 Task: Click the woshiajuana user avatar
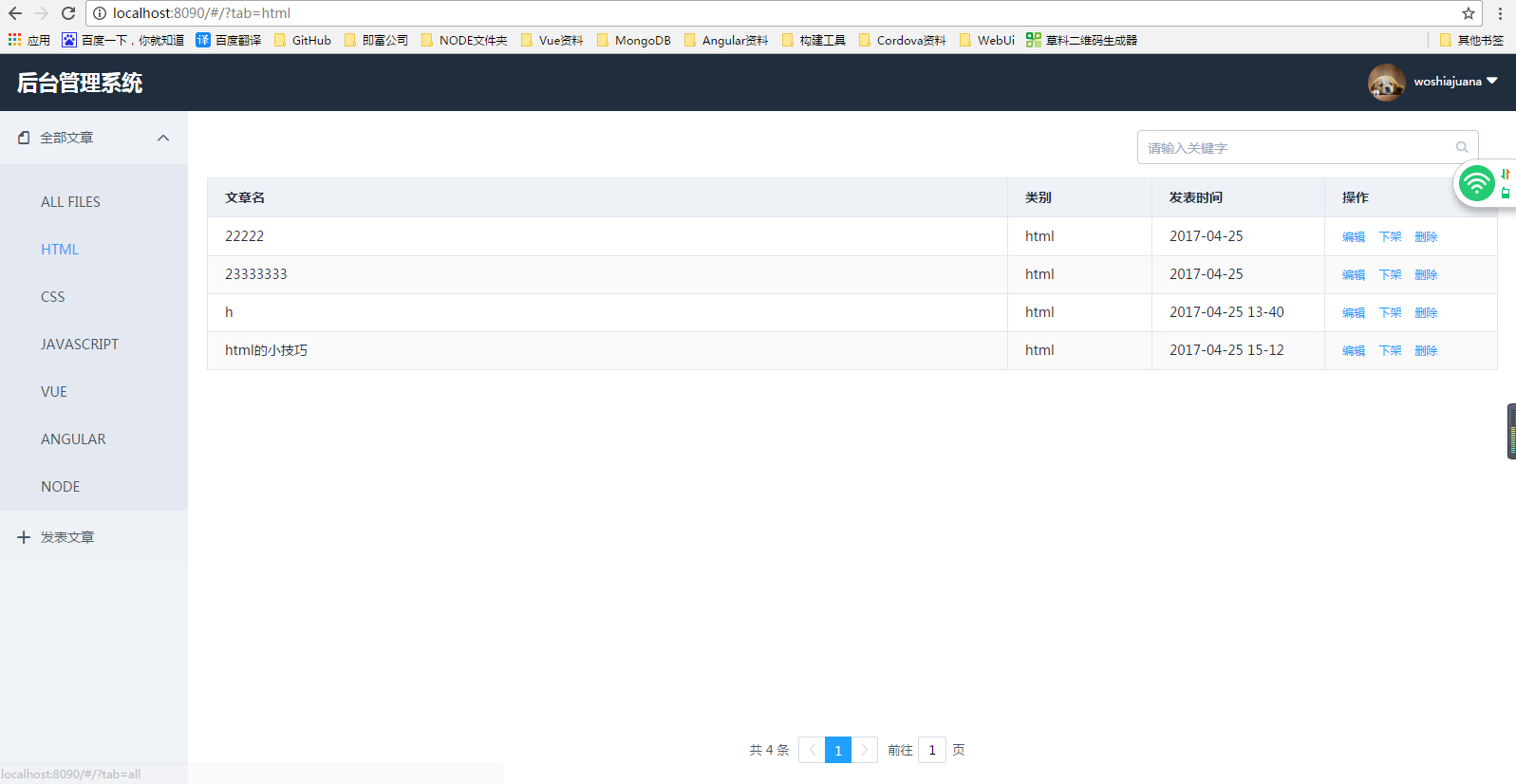tap(1387, 83)
